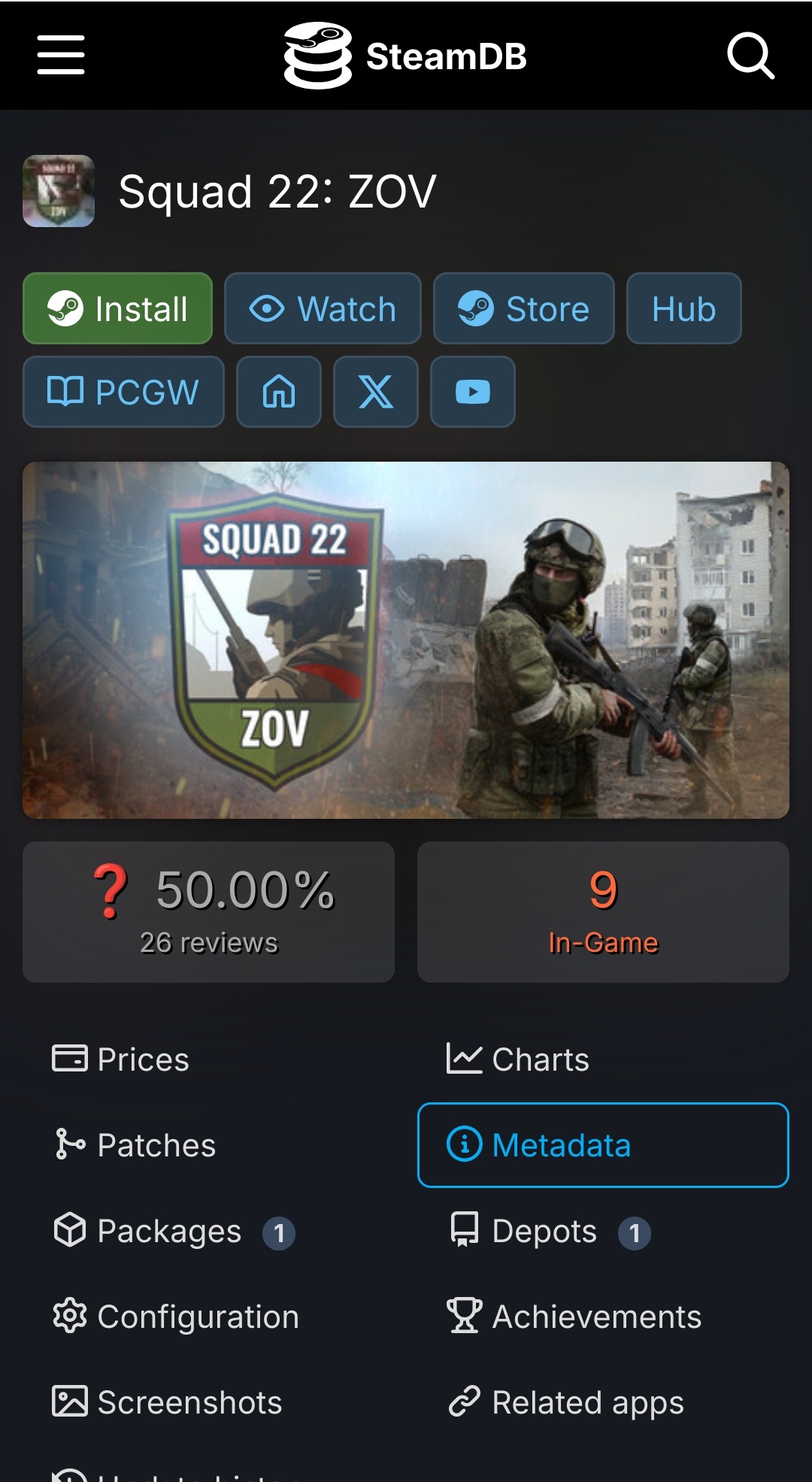
Task: Open the game's homepage via house icon
Action: [x=279, y=392]
